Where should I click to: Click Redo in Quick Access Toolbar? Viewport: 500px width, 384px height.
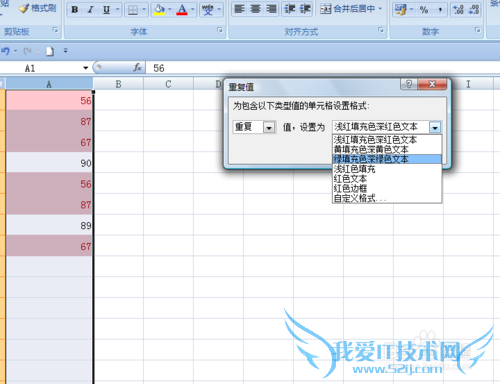tap(28, 51)
